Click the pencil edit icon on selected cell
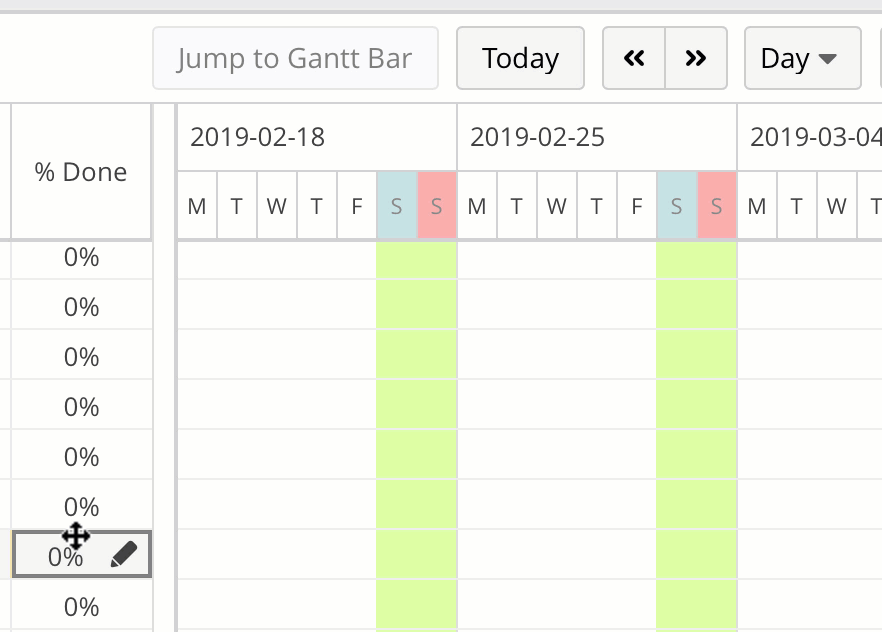This screenshot has height=632, width=882. (x=119, y=554)
